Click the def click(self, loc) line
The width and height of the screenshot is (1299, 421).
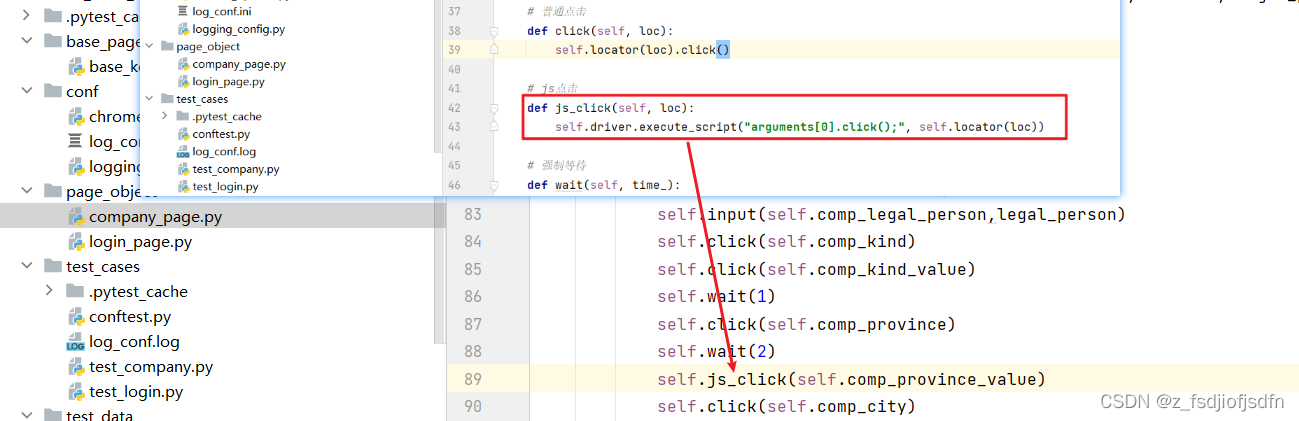coord(600,31)
